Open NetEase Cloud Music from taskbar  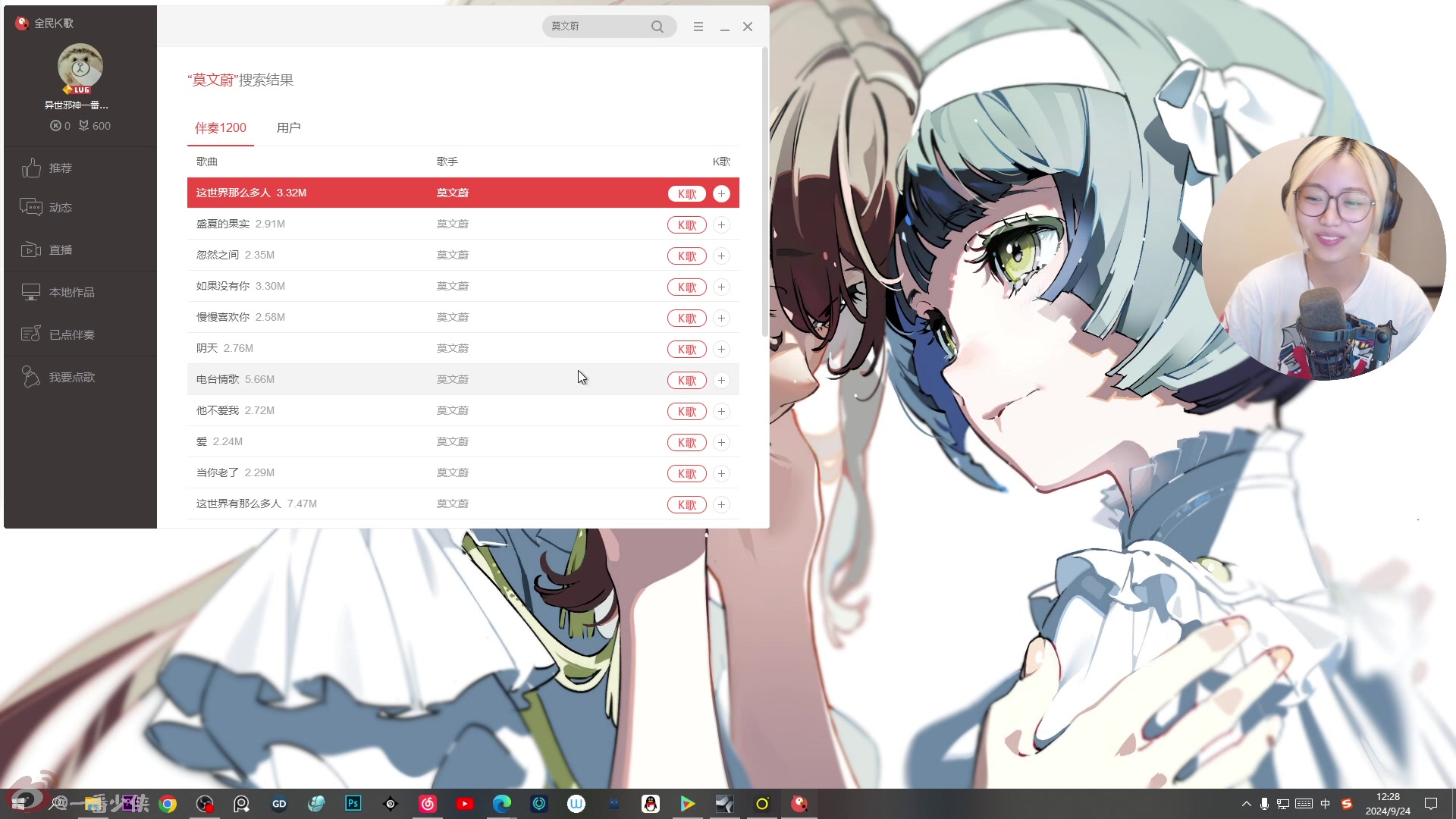[428, 804]
